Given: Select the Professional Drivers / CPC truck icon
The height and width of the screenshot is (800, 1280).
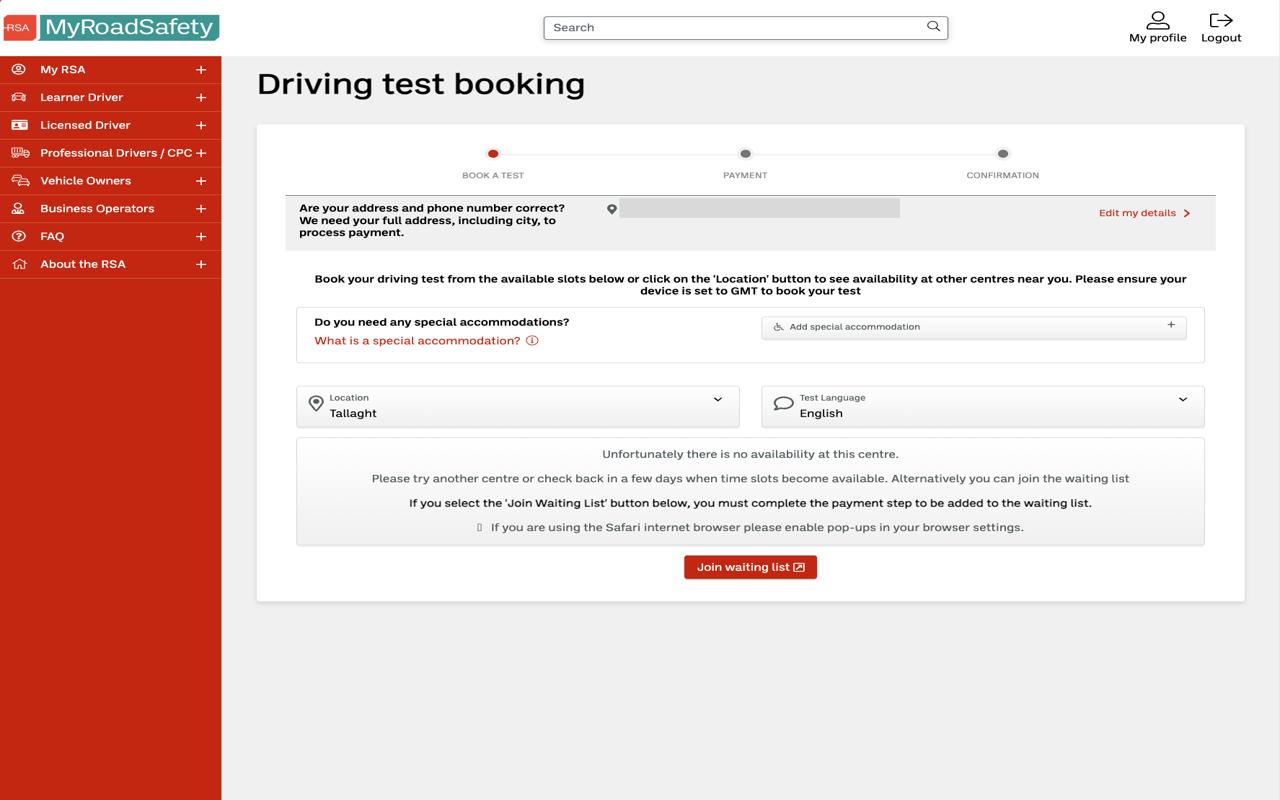Looking at the screenshot, I should tap(18, 152).
